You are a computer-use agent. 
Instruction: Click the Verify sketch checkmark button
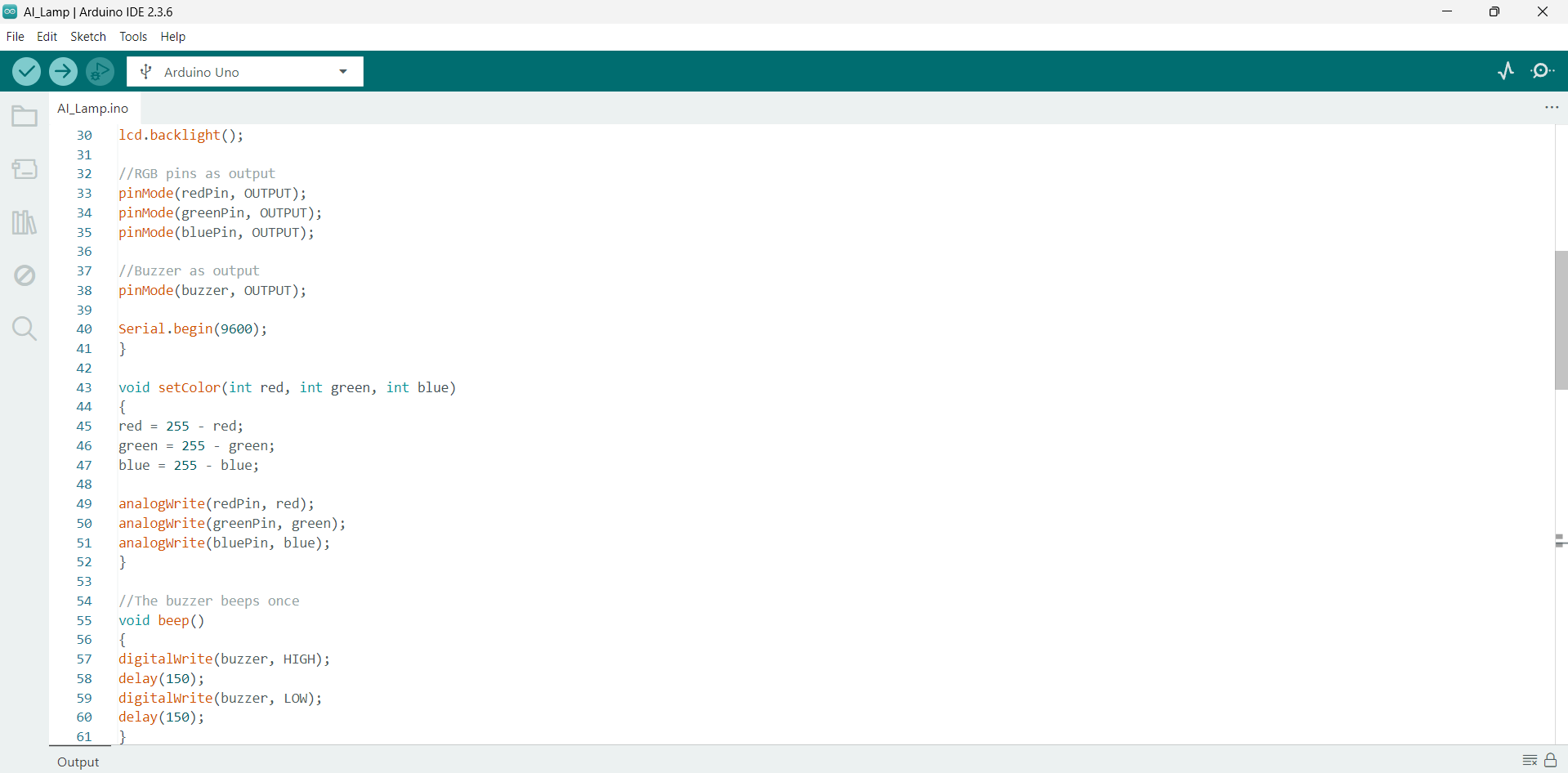pyautogui.click(x=27, y=72)
